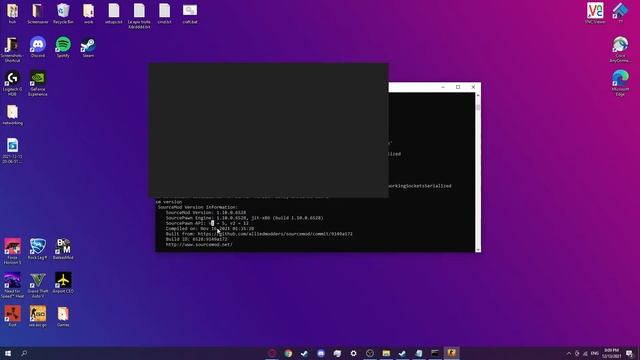Open the Games folder on the desktop

tap(63, 316)
